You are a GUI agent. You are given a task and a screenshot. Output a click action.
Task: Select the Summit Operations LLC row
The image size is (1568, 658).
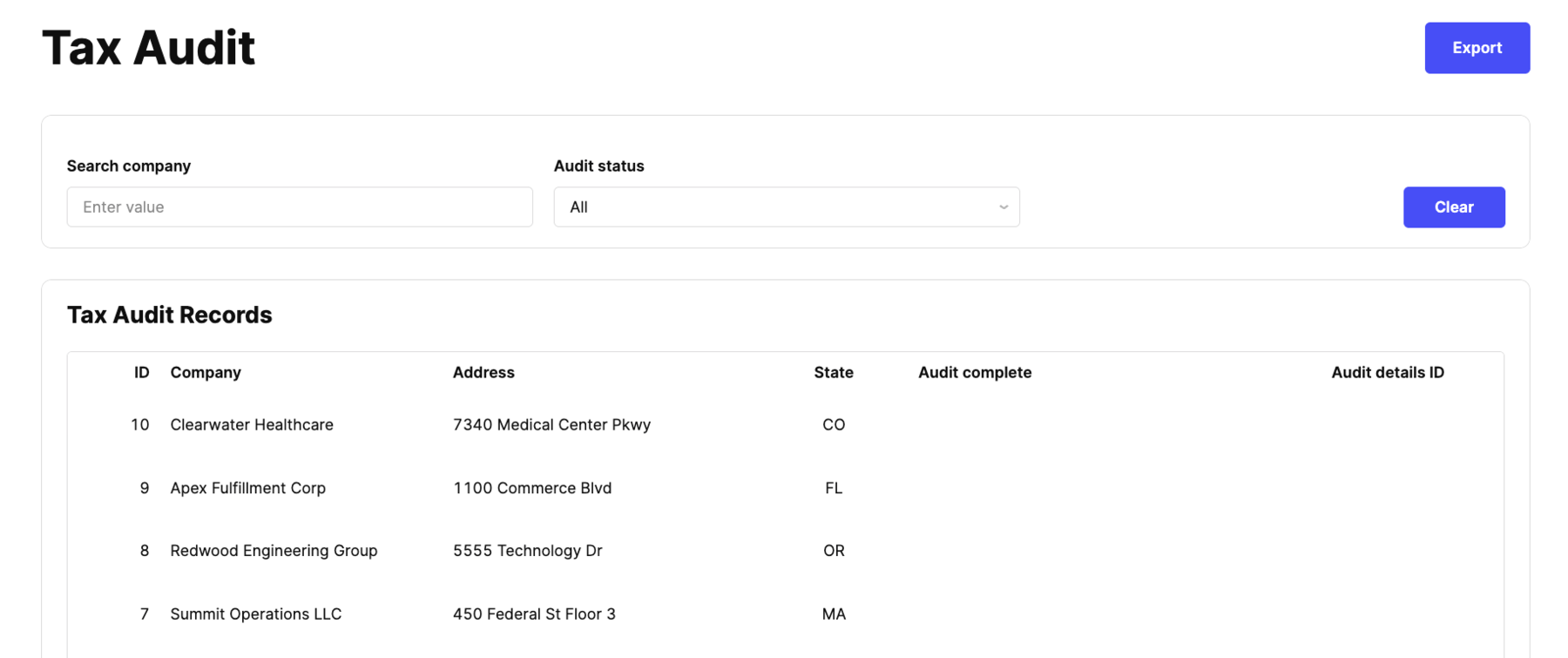(x=254, y=614)
